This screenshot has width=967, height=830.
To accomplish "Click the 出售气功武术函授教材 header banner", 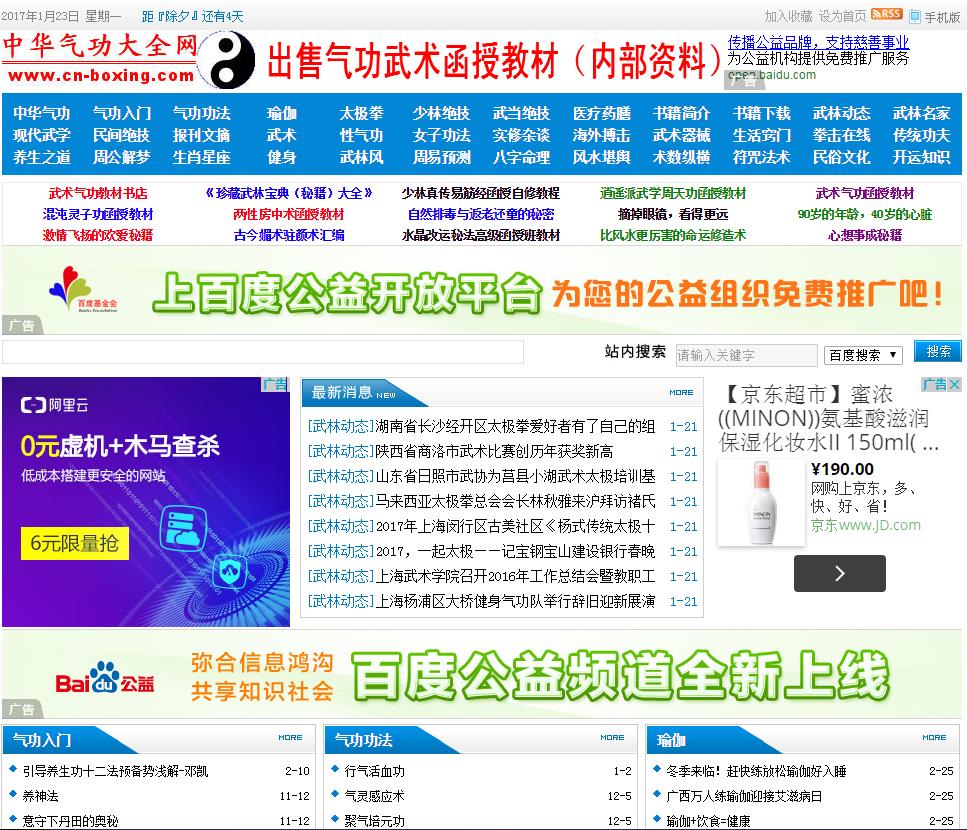I will tap(494, 61).
